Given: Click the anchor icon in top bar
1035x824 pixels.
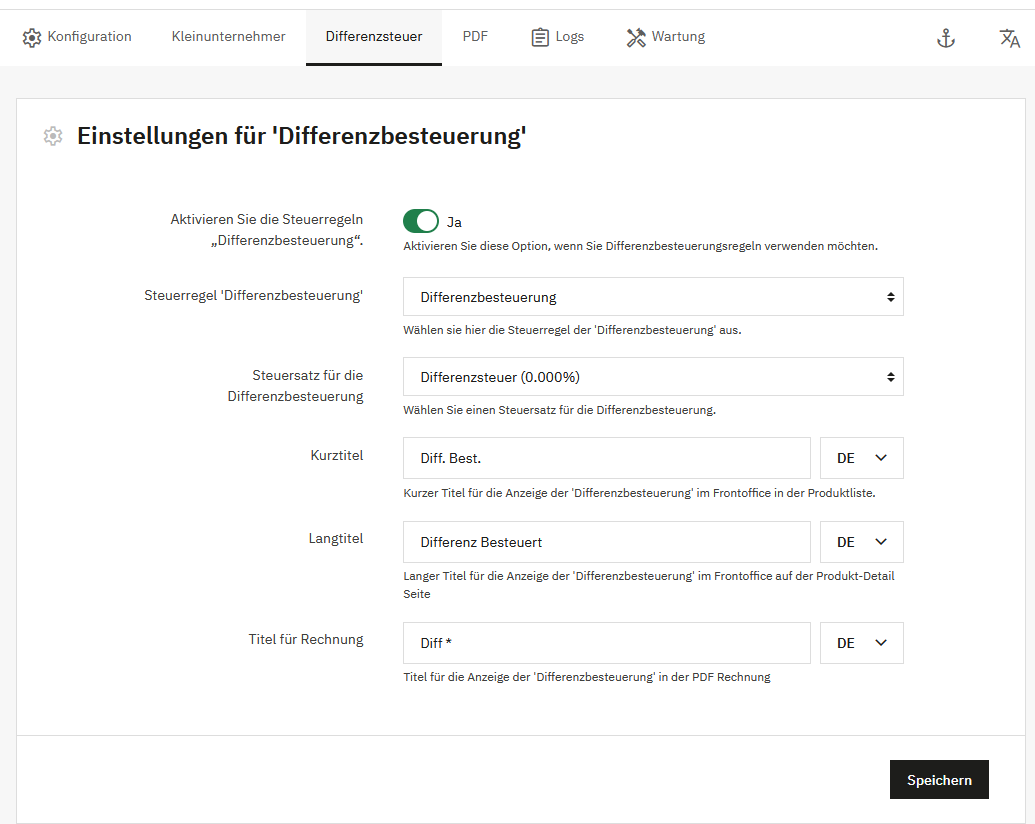Looking at the screenshot, I should point(945,38).
